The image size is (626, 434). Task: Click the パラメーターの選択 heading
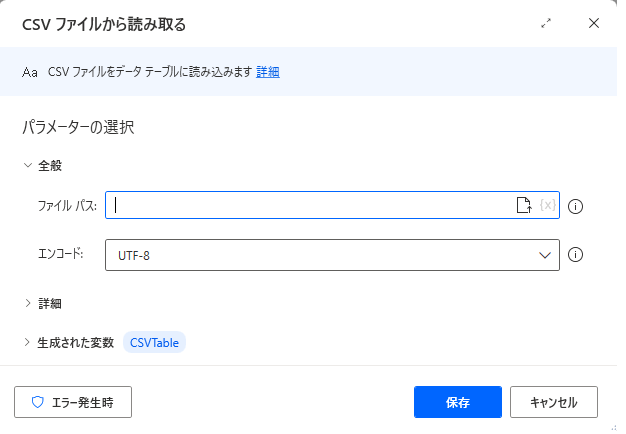point(78,127)
